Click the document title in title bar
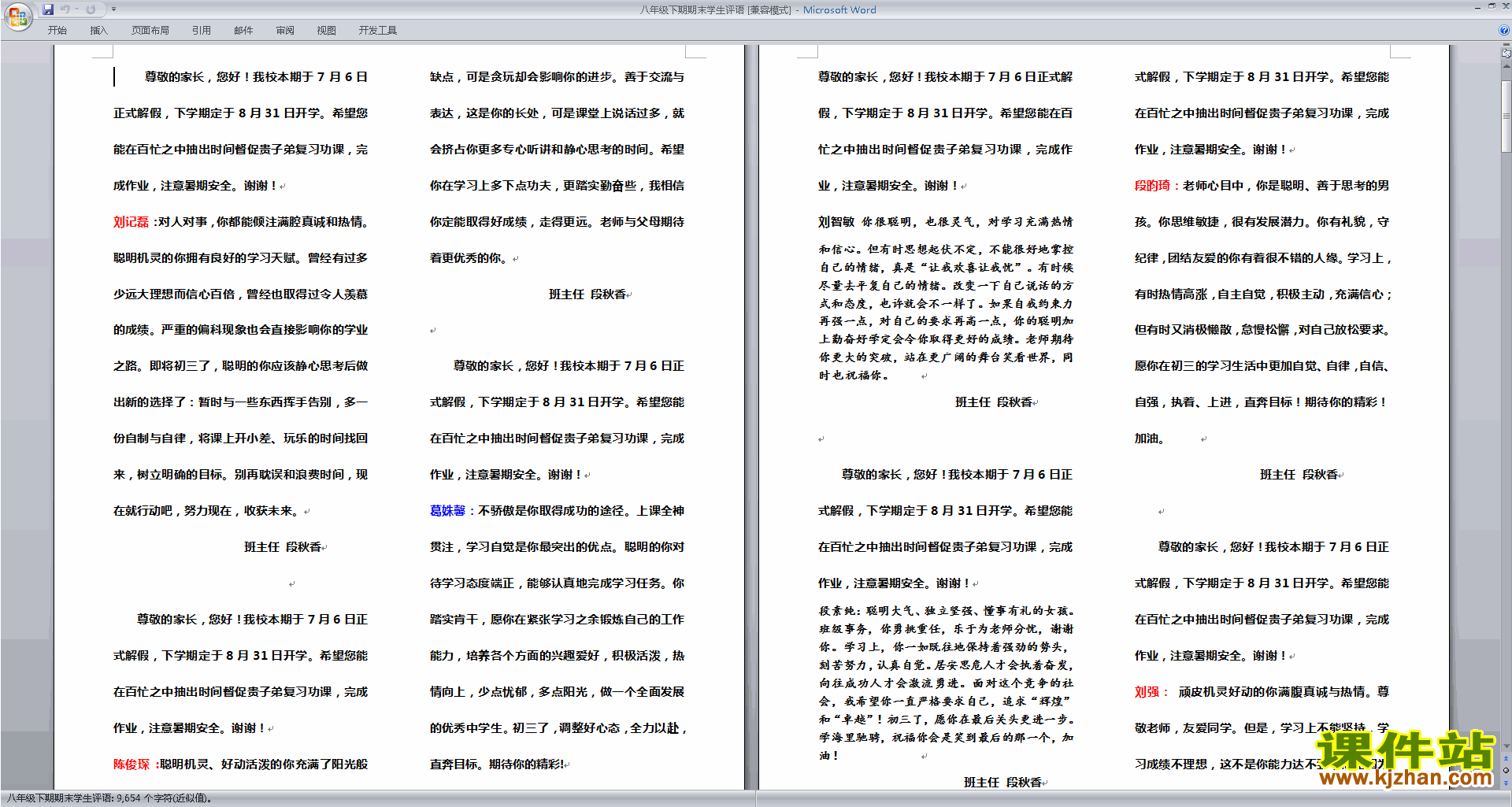The width and height of the screenshot is (1512, 807). coord(758,10)
